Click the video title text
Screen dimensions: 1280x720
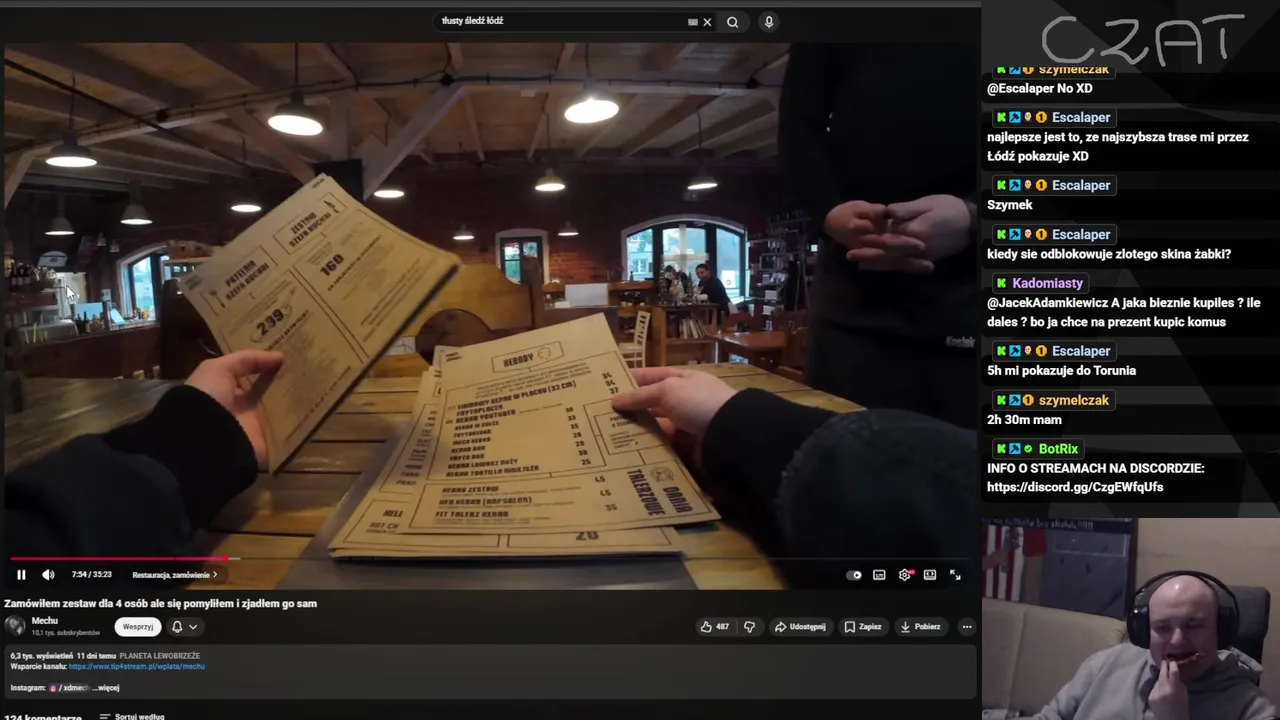click(x=160, y=603)
